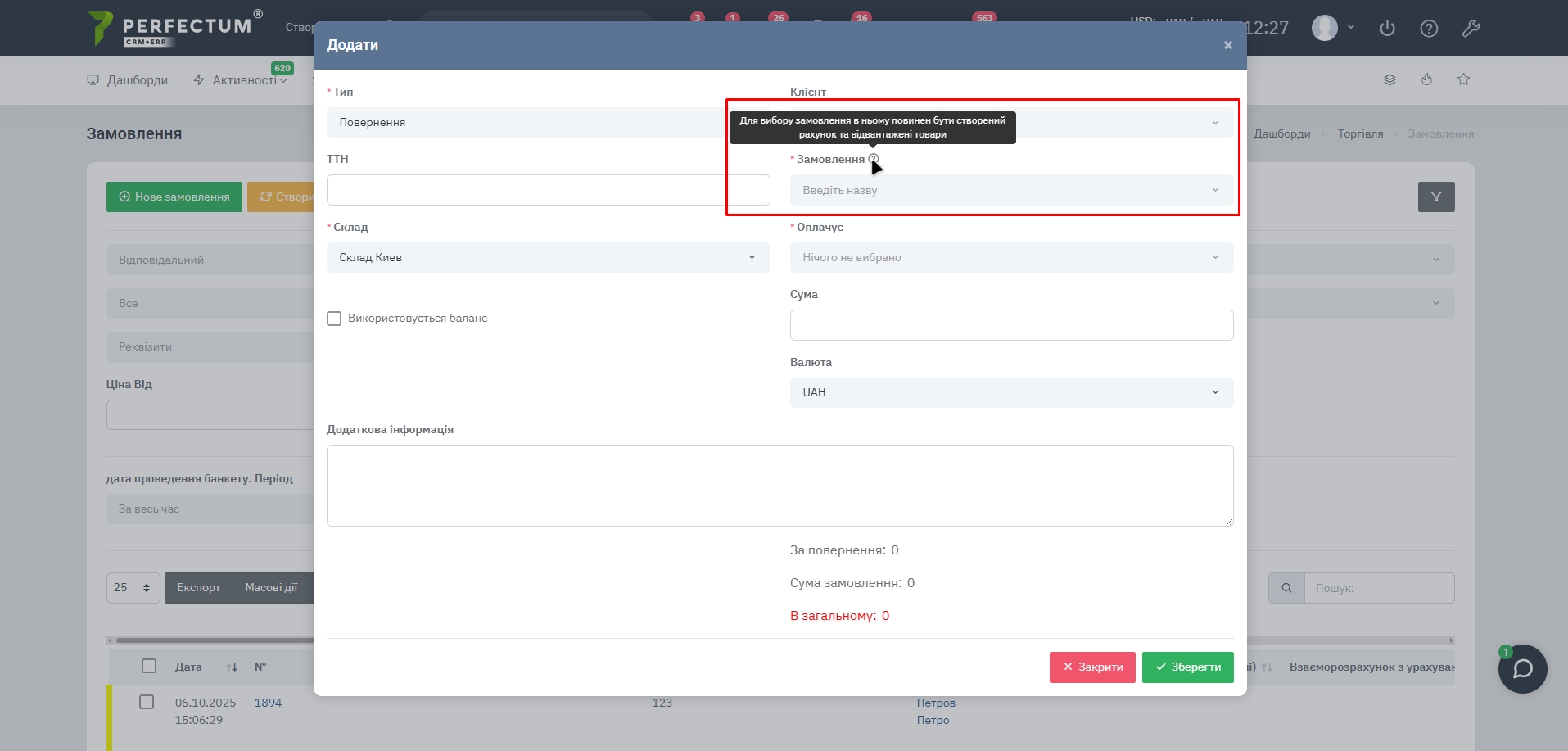This screenshot has height=751, width=1568.
Task: Toggle the select-all checkbox in table header
Action: [148, 666]
